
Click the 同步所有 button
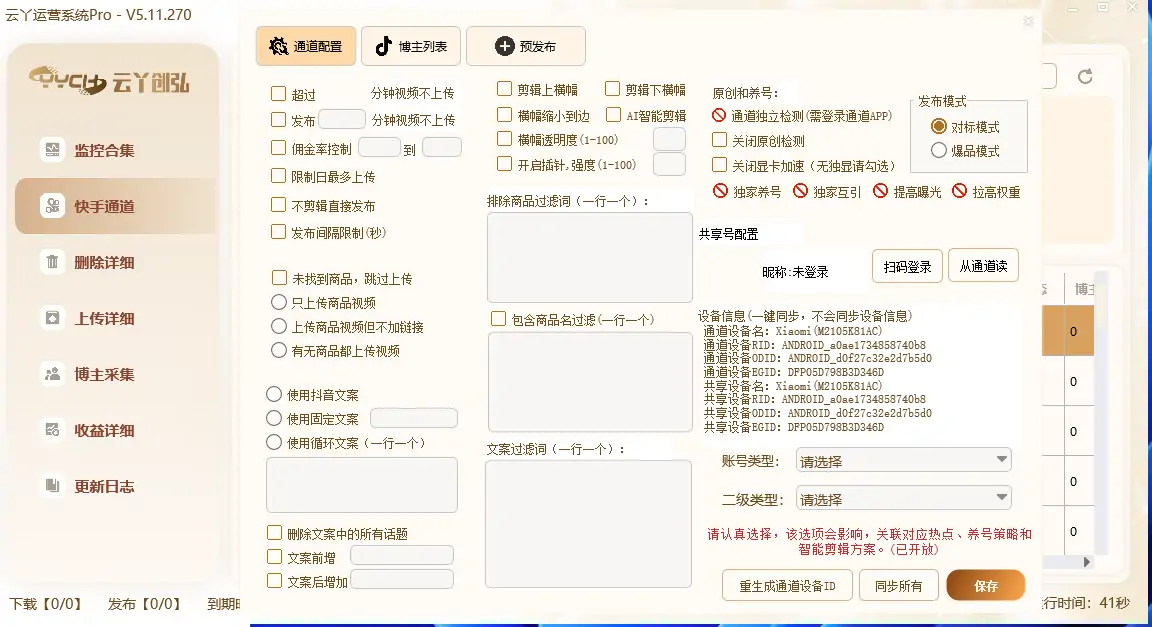coord(899,586)
